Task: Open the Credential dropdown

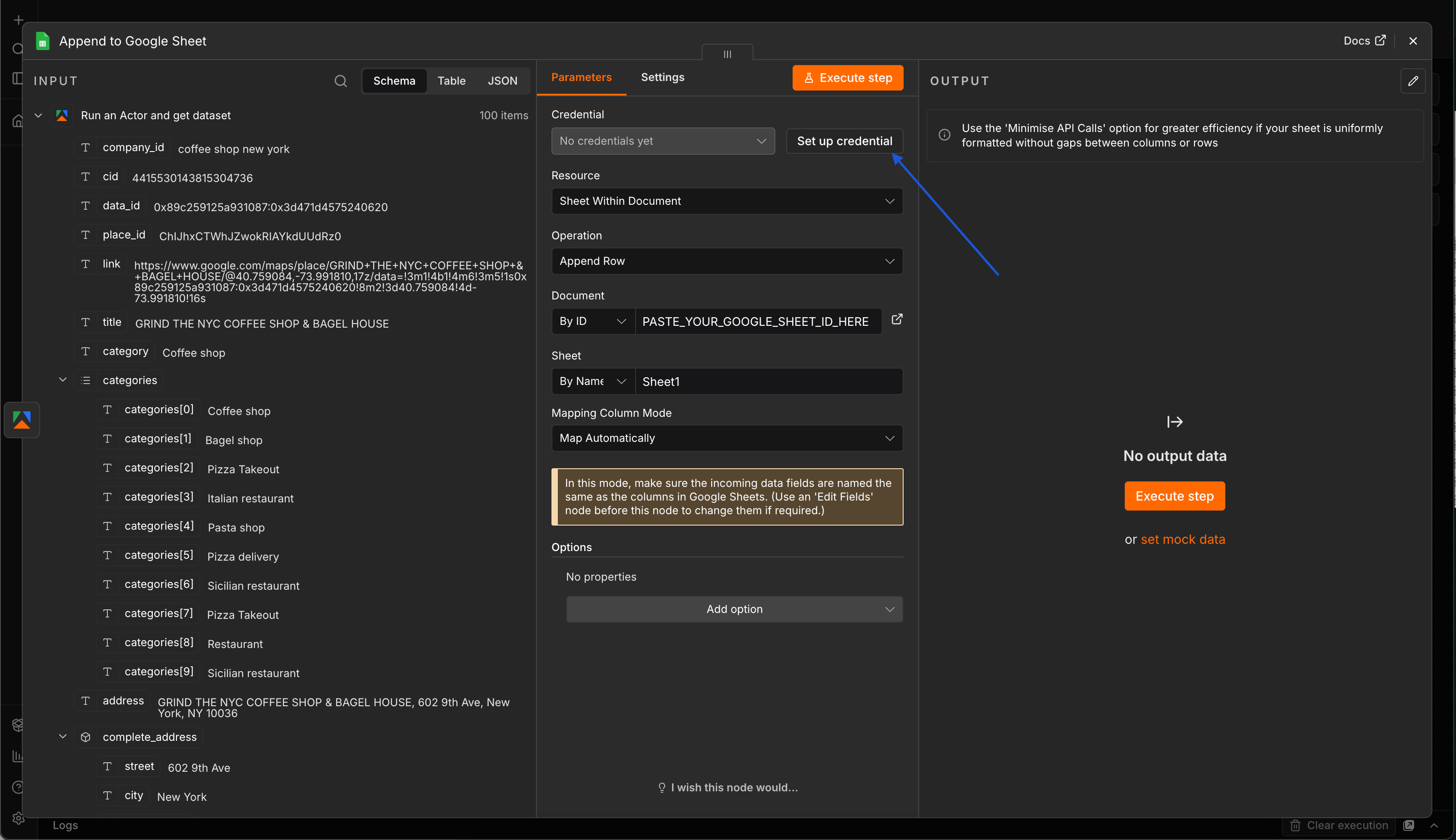Action: click(663, 141)
